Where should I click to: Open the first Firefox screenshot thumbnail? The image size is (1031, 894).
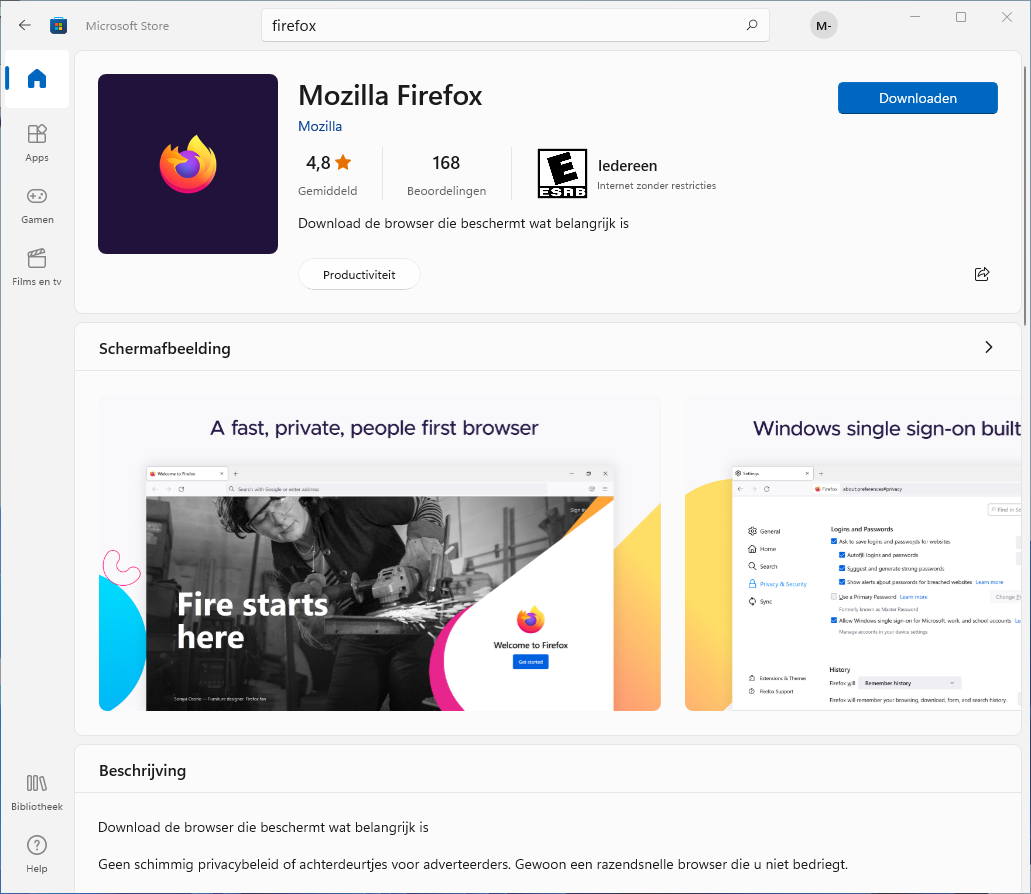(380, 553)
